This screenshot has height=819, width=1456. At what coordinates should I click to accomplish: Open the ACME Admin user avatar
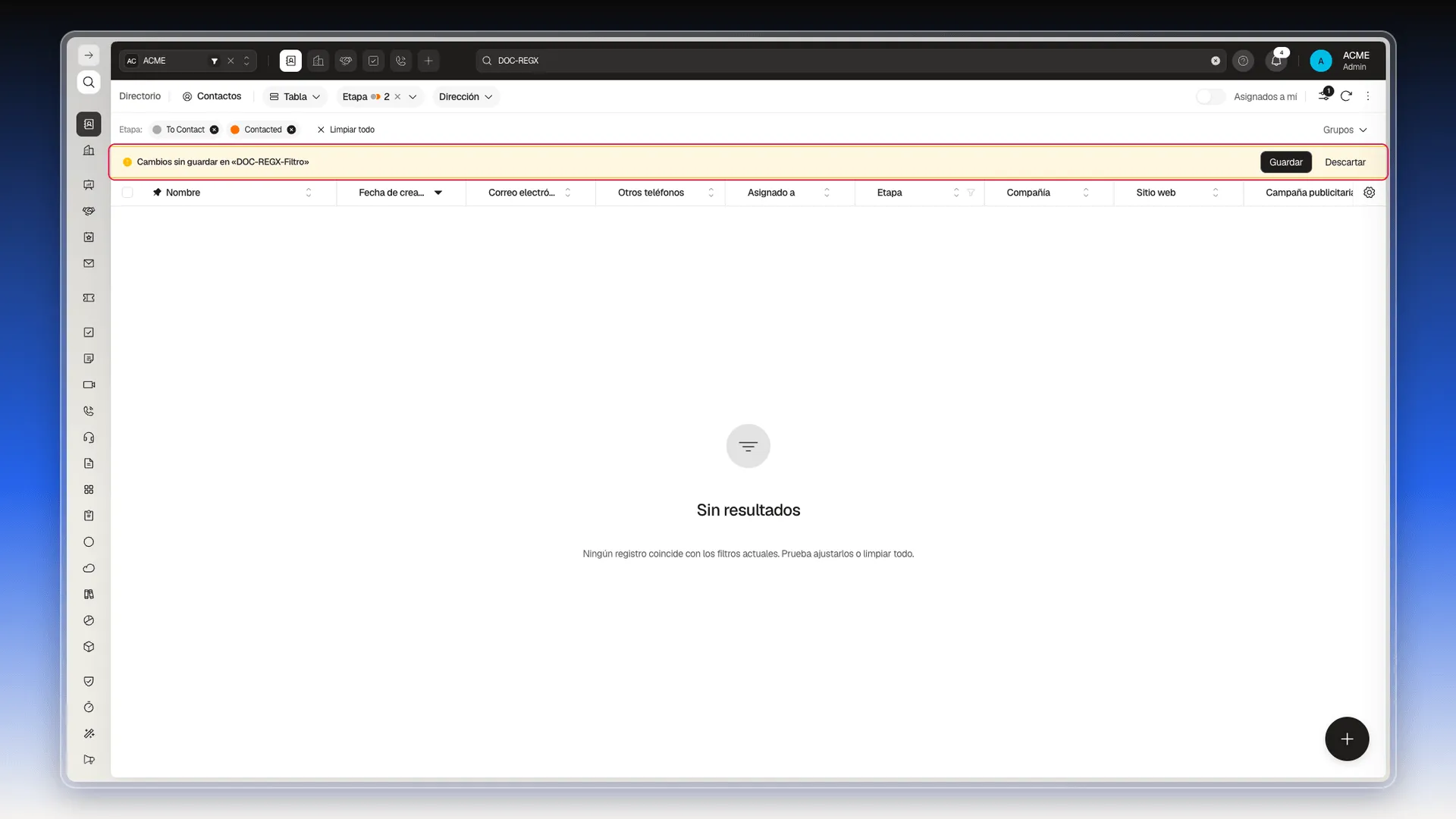(1321, 61)
